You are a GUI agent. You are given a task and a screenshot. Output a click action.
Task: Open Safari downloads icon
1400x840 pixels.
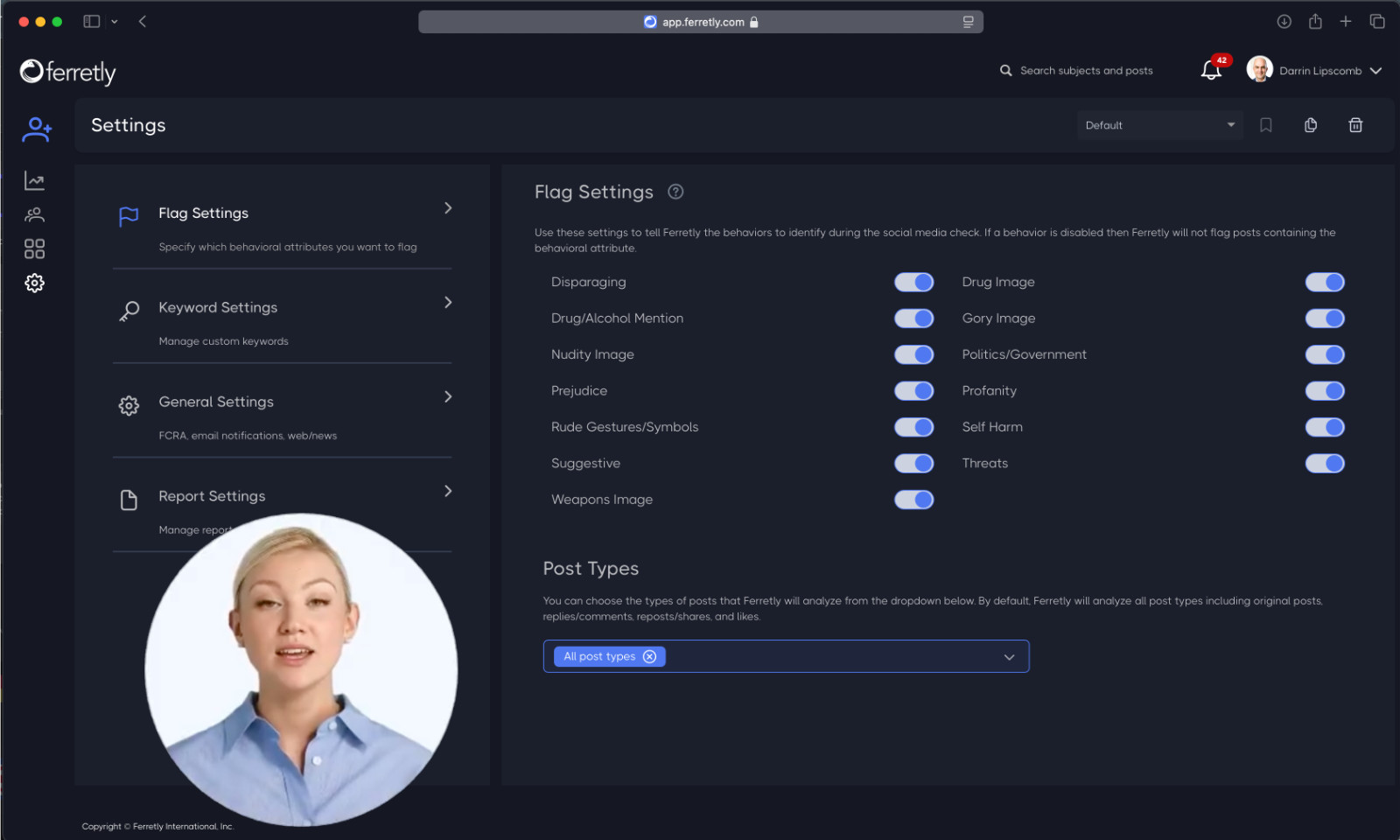pyautogui.click(x=1284, y=21)
